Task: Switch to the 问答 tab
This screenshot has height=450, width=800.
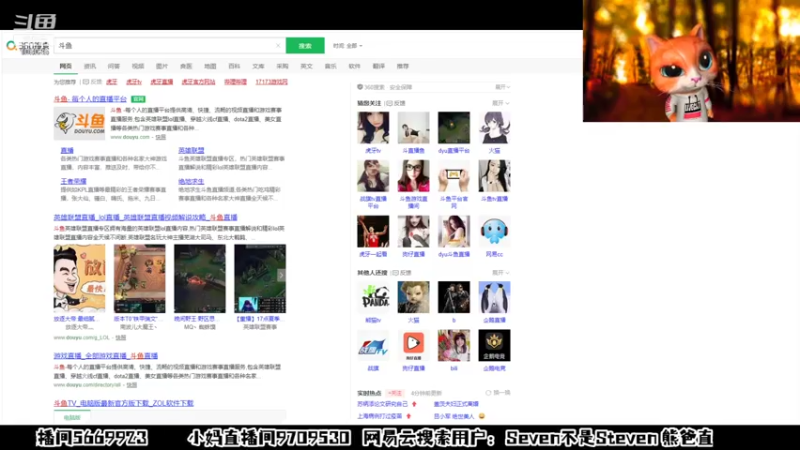Action: (x=114, y=66)
